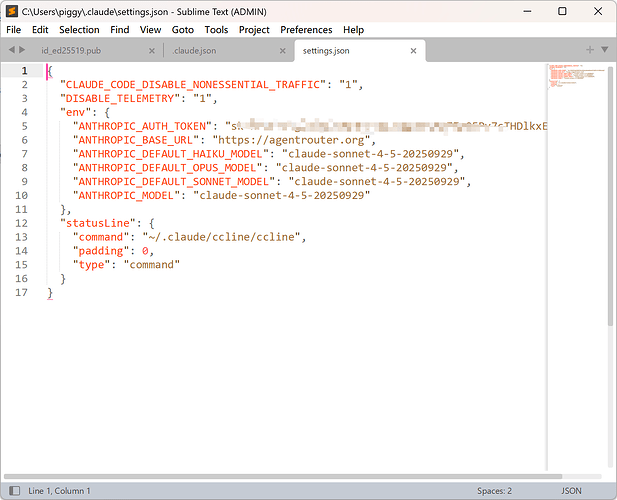The image size is (617, 500).
Task: Click the "command" value on line 15
Action: pyautogui.click(x=151, y=265)
